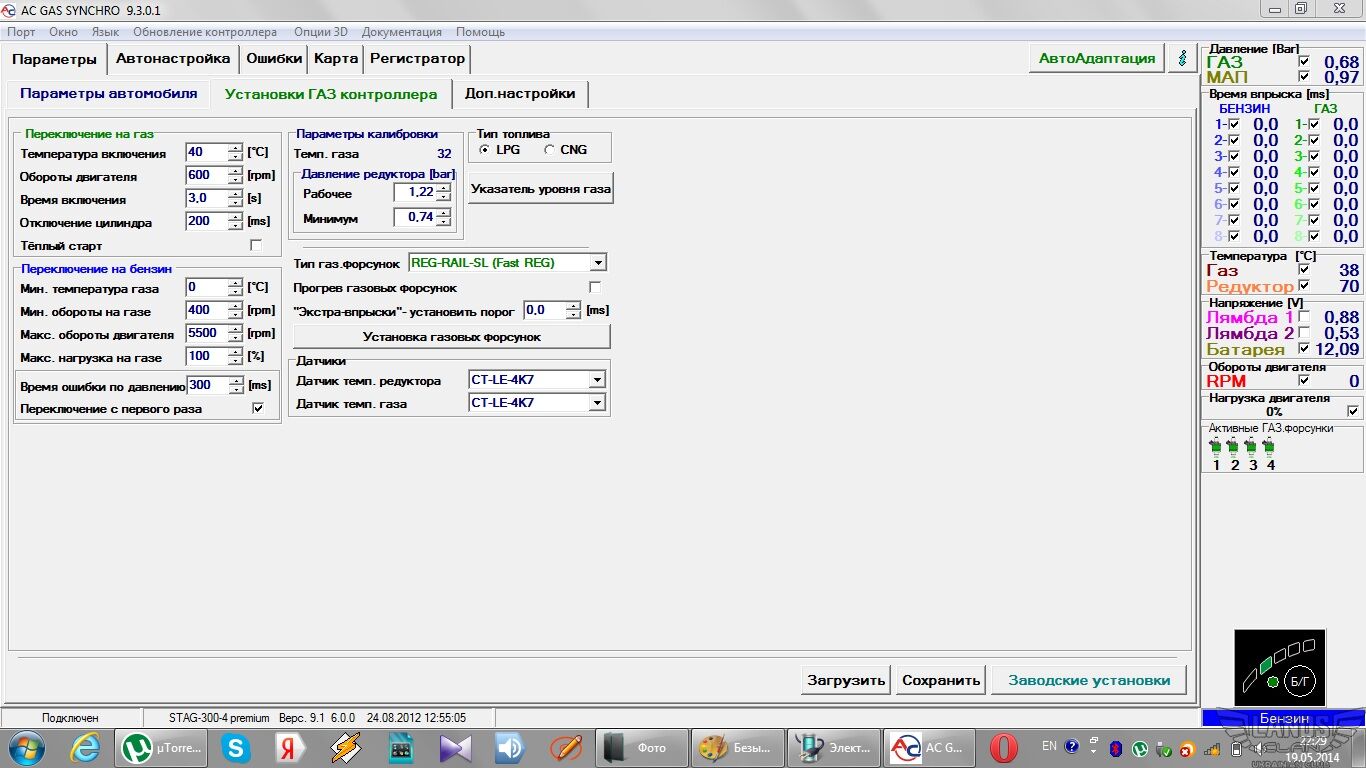
Task: Launch Opera browser from the taskbar
Action: [1003, 748]
